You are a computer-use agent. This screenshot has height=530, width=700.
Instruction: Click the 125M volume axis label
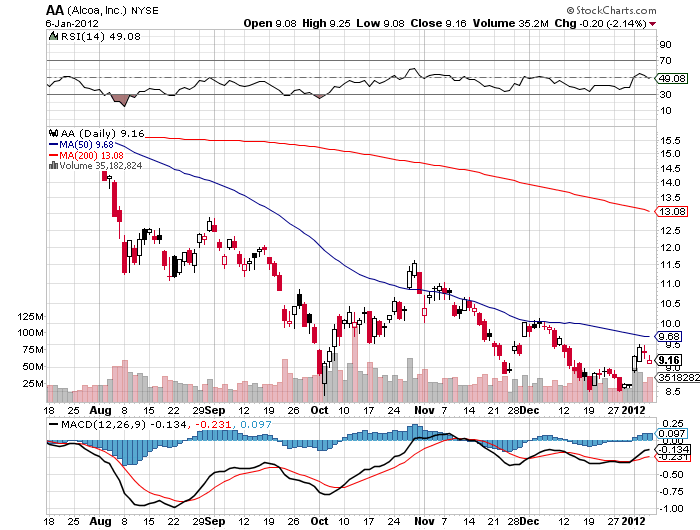click(30, 317)
